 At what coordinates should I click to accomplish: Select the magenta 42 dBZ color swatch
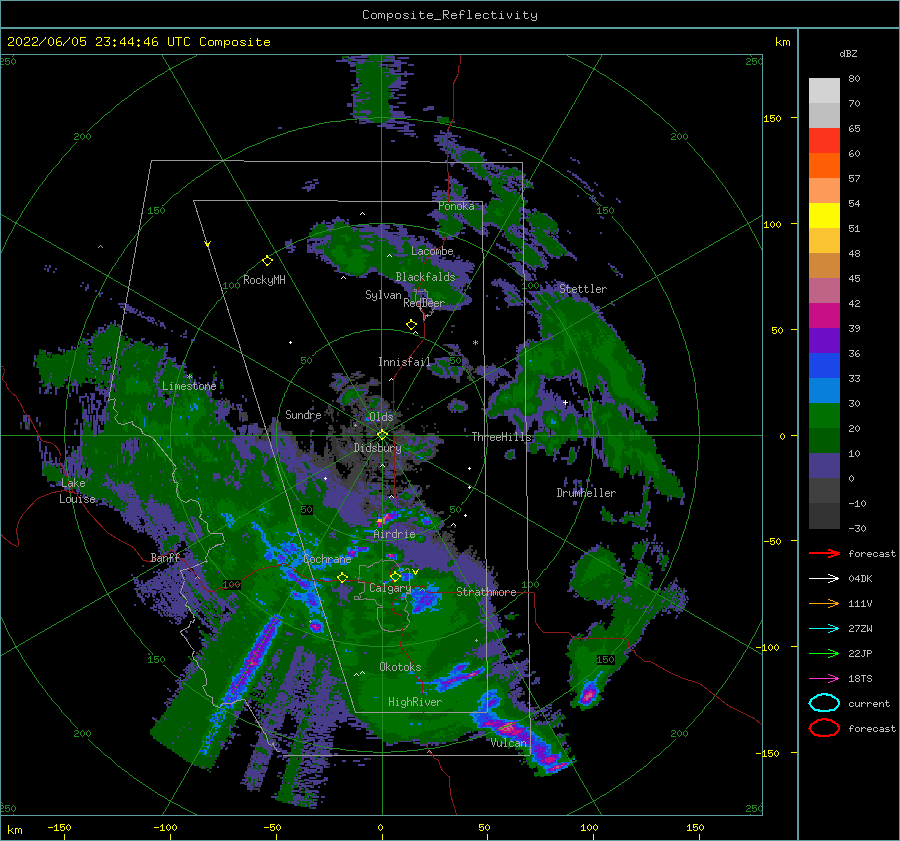(824, 315)
